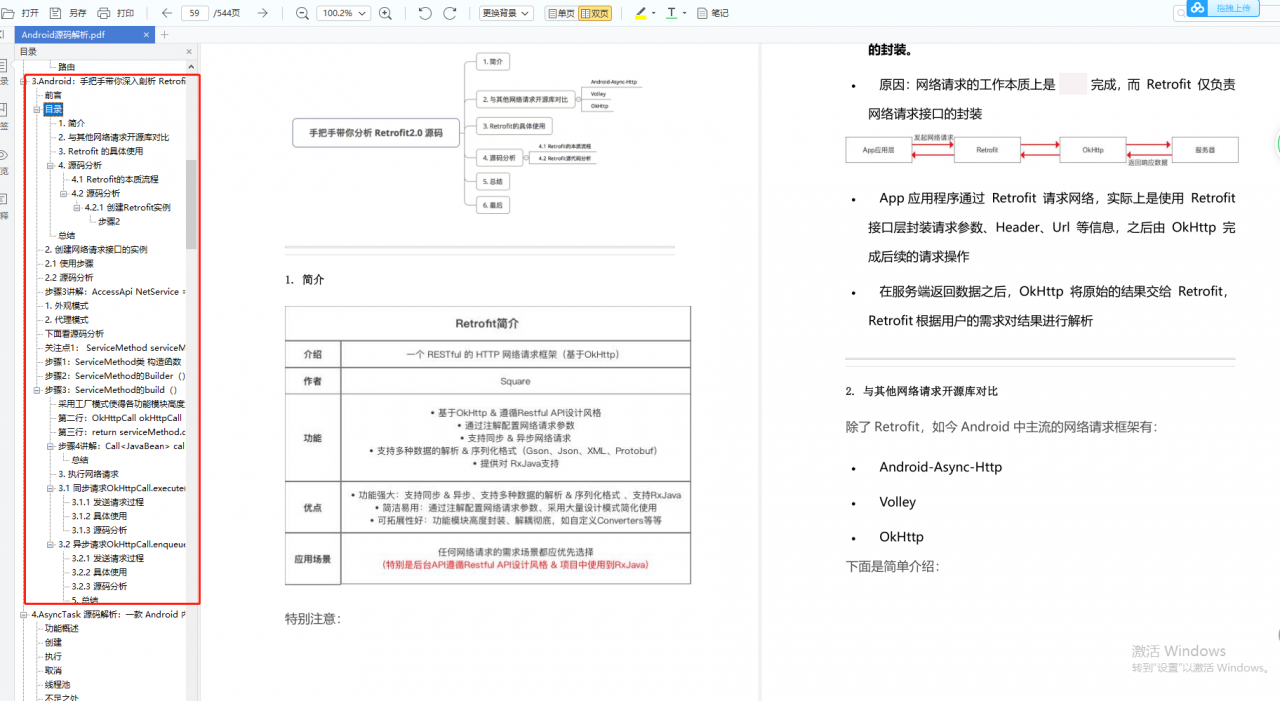Go to the next page arrow
This screenshot has height=701, width=1280.
262,13
